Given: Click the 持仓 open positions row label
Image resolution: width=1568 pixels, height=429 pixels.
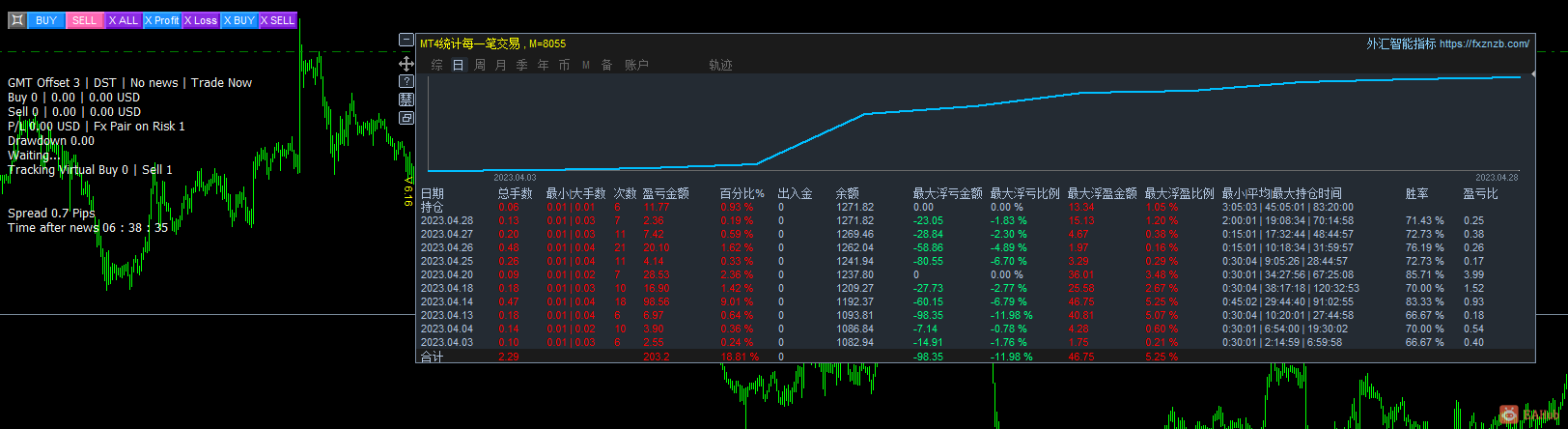Looking at the screenshot, I should (x=433, y=207).
